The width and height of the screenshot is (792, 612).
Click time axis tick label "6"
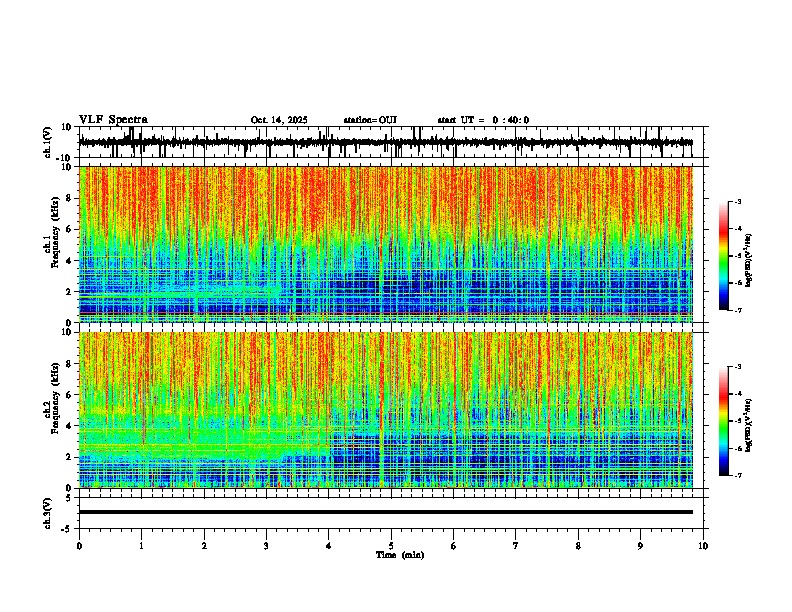pos(454,546)
